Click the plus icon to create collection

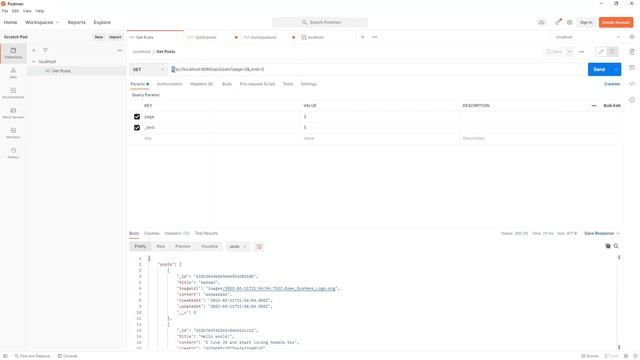pyautogui.click(x=34, y=50)
